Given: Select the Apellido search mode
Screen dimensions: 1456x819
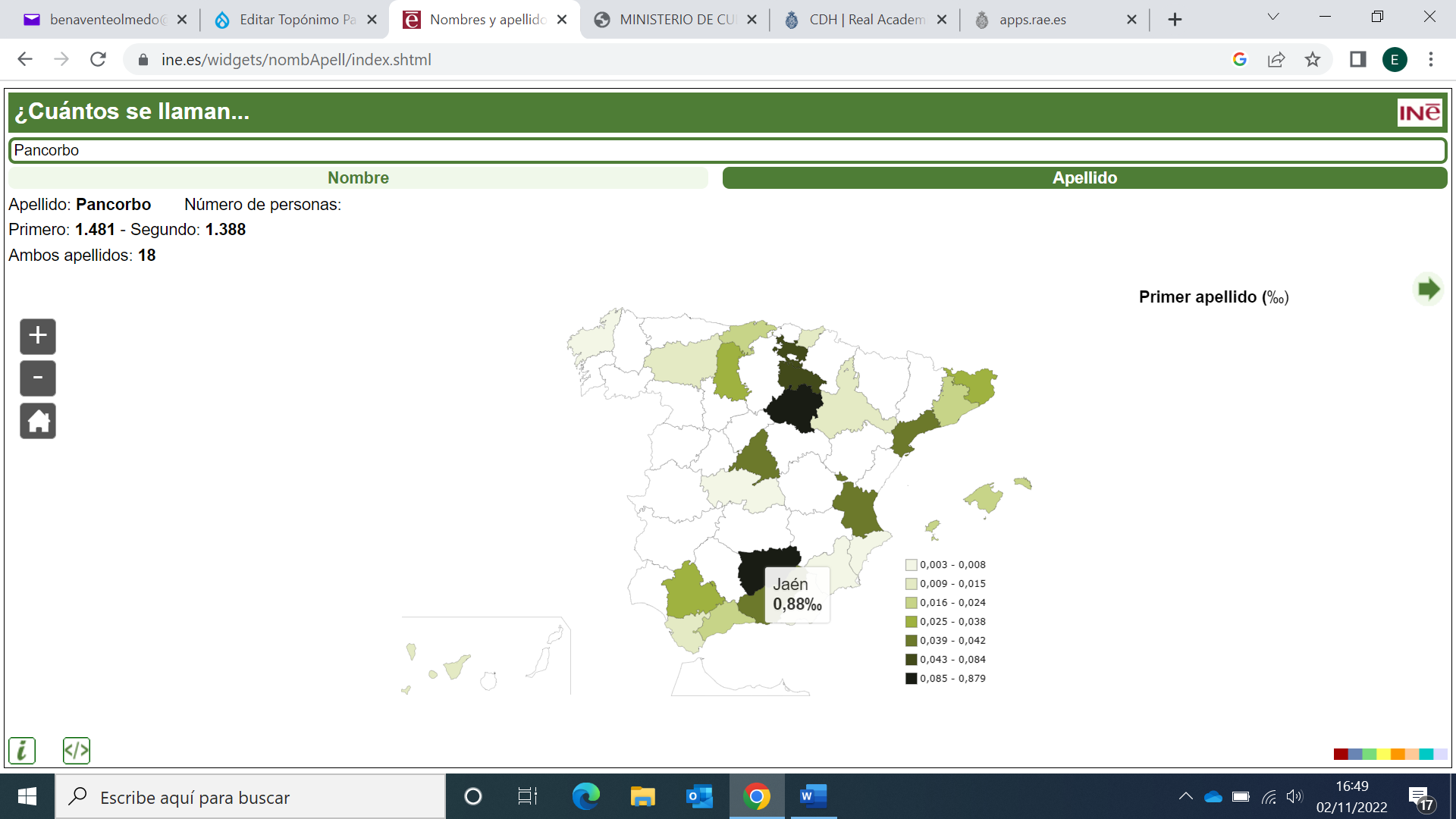Looking at the screenshot, I should pyautogui.click(x=1084, y=178).
